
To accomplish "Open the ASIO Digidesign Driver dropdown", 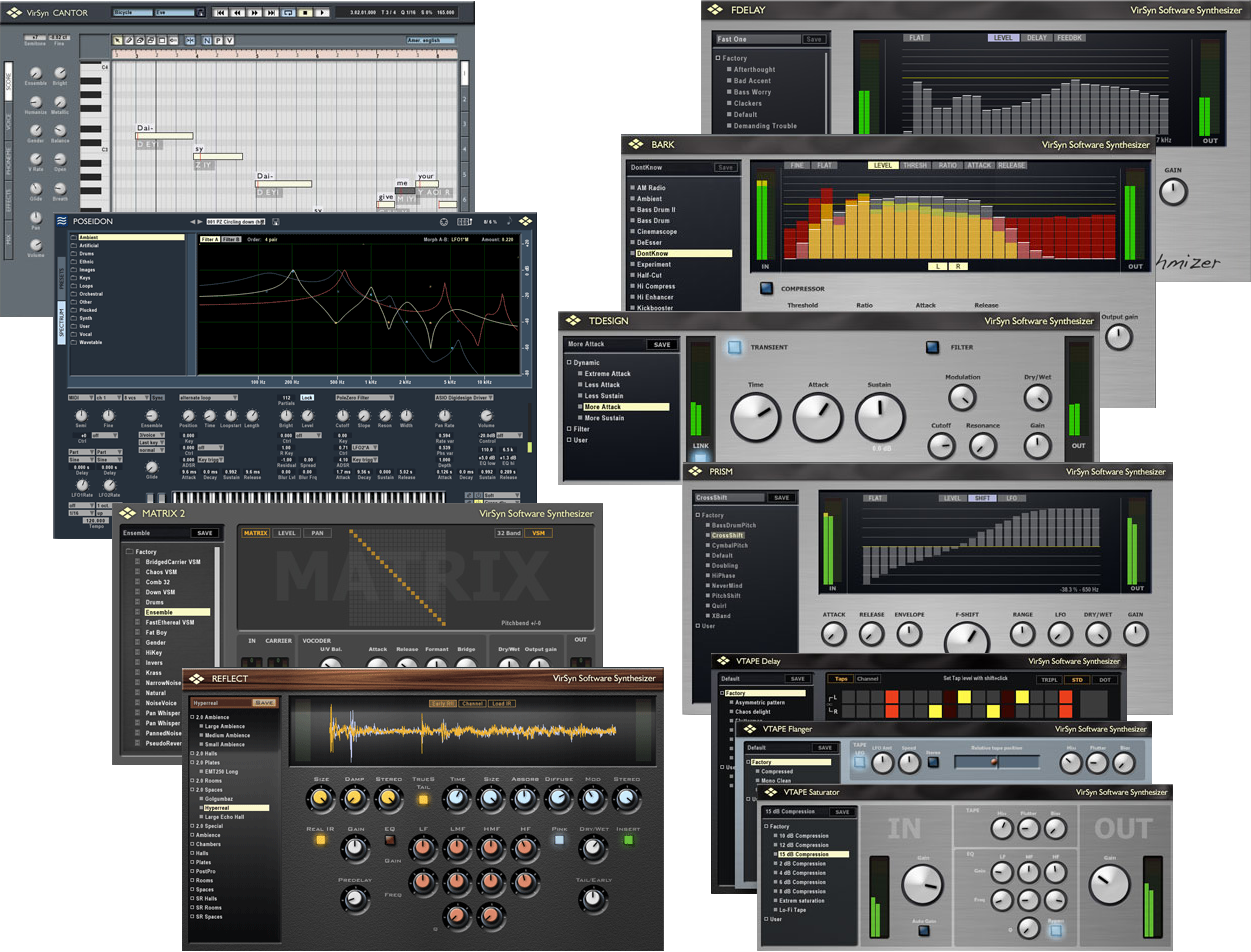I will click(x=464, y=398).
